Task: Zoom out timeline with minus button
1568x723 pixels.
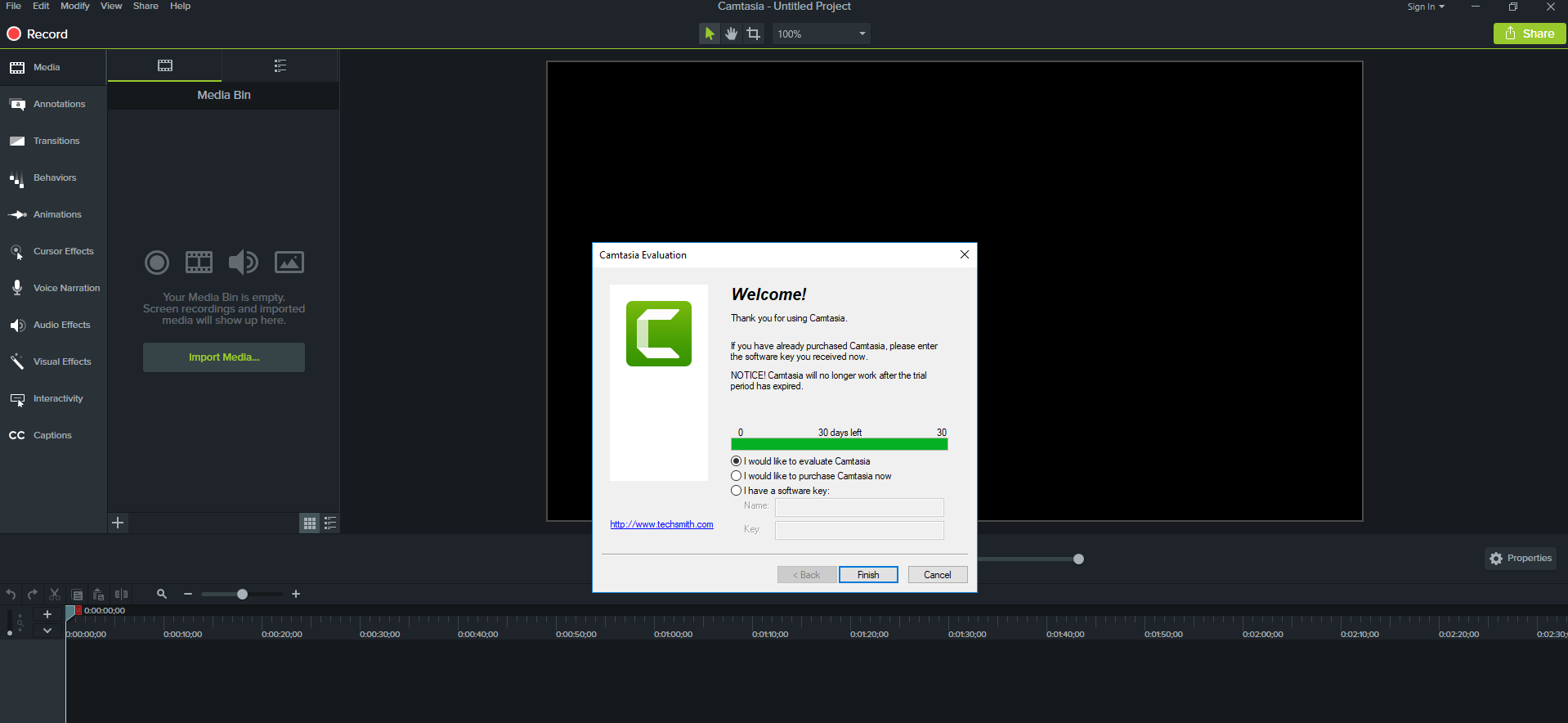Action: [x=188, y=594]
